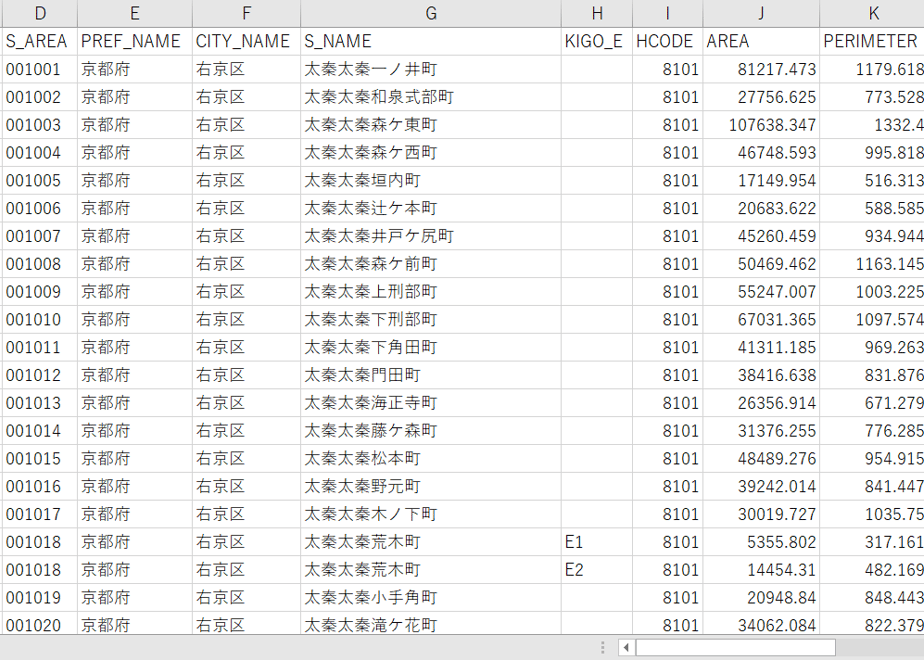
Task: Select column K header
Action: click(872, 13)
